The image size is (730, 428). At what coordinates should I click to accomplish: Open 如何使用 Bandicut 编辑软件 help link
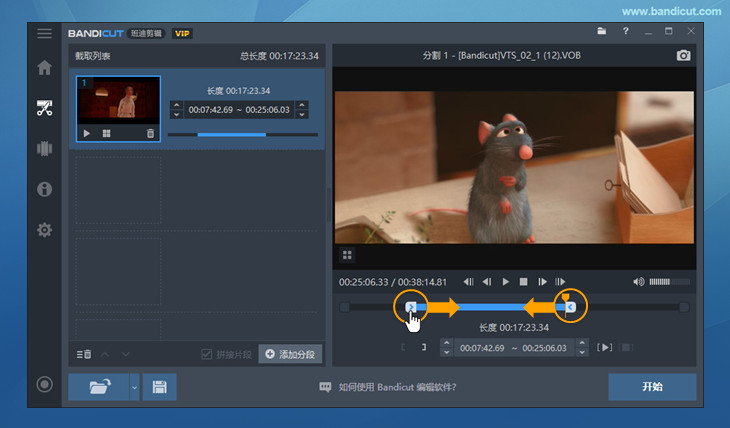[388, 387]
